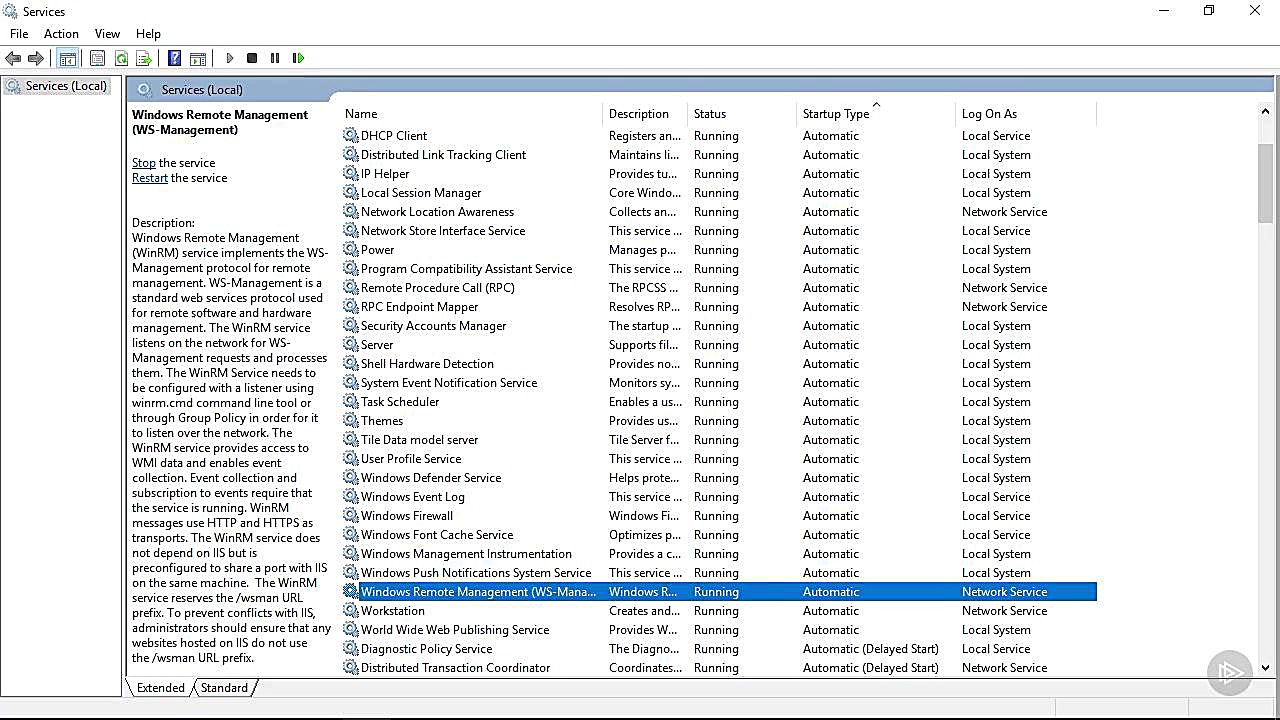The height and width of the screenshot is (720, 1280).
Task: Select the Network Store Interface Service row
Action: [718, 230]
